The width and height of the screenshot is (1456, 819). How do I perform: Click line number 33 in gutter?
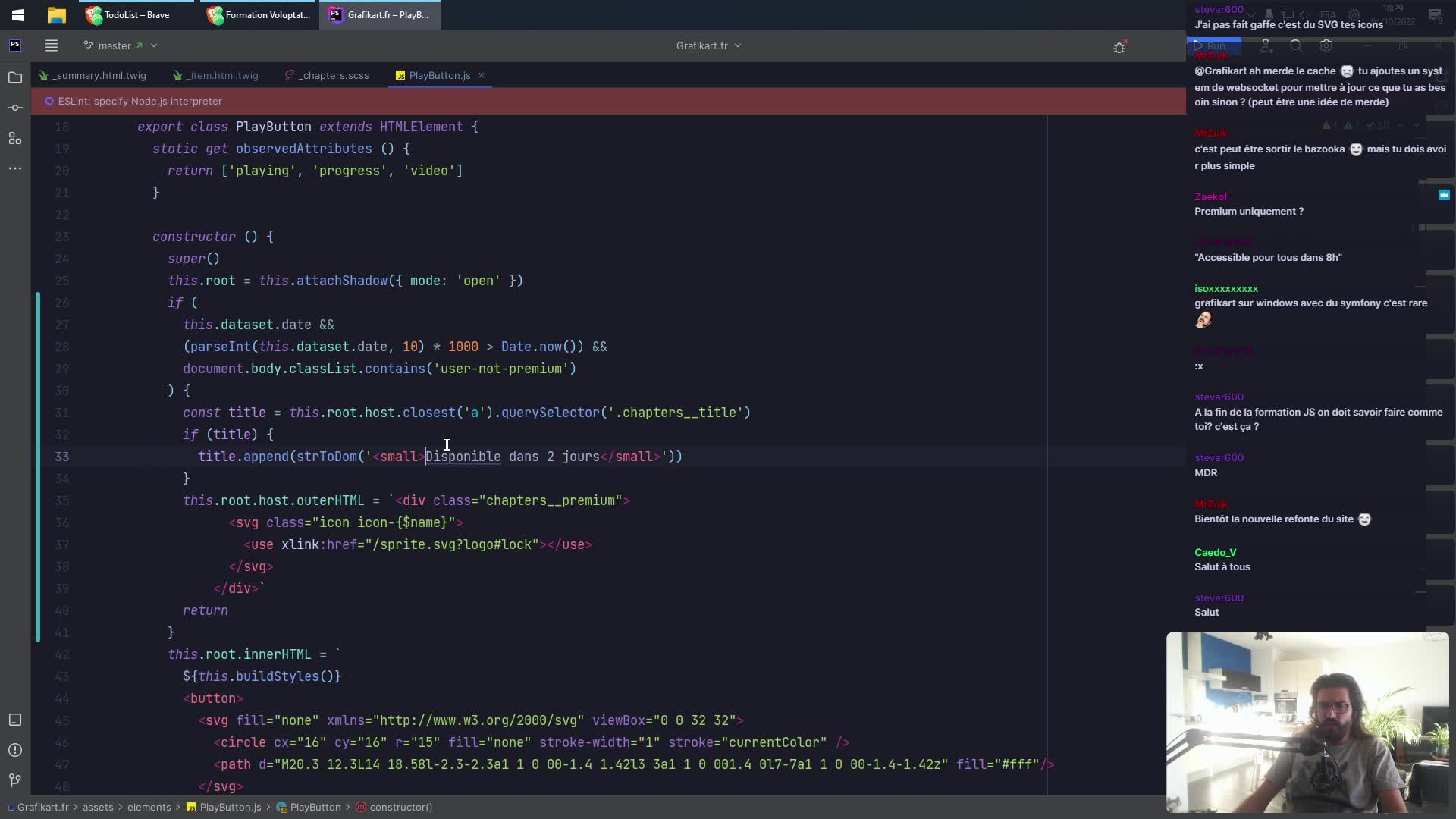[62, 457]
